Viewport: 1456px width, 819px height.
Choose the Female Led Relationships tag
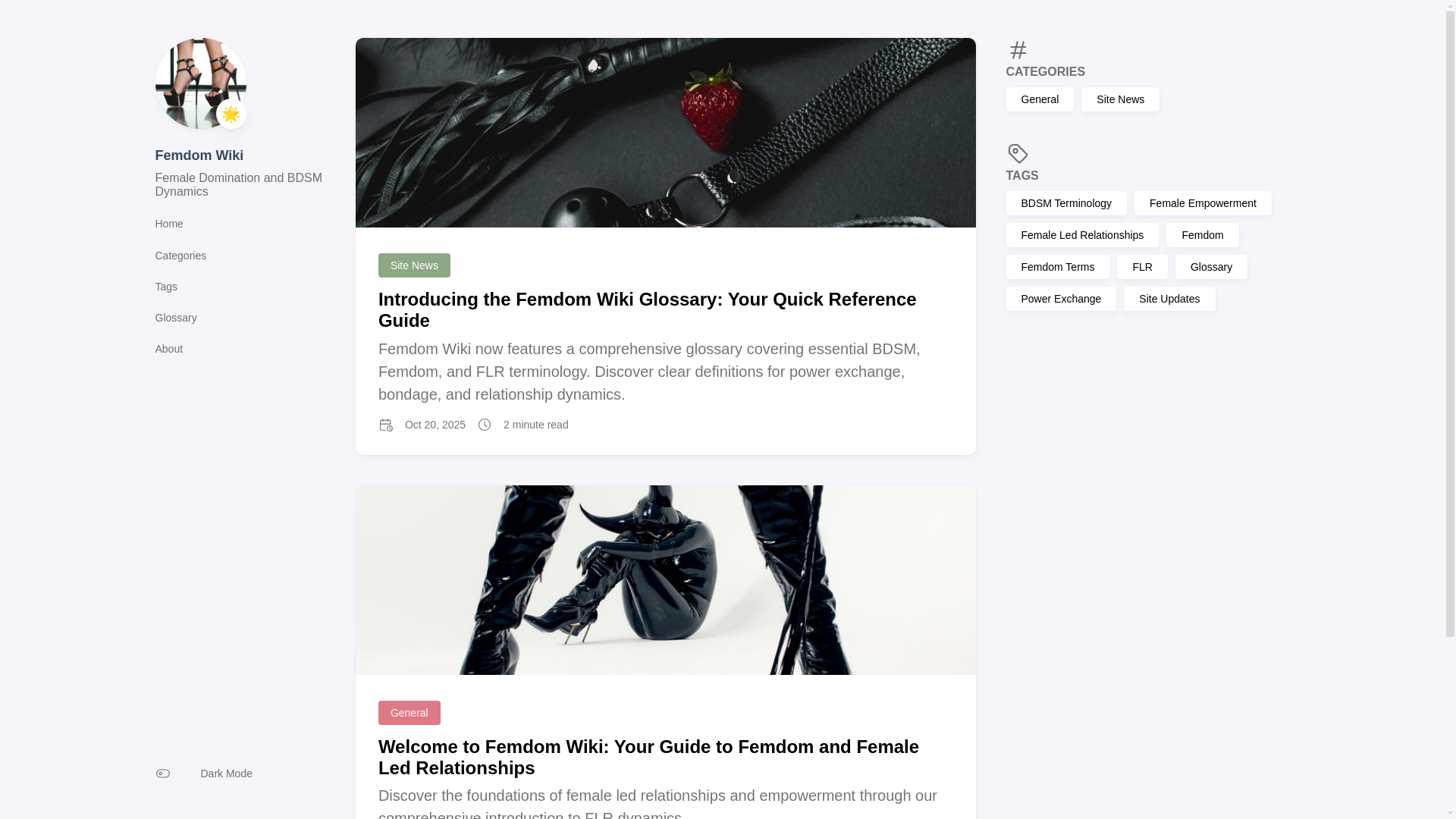[x=1082, y=235]
